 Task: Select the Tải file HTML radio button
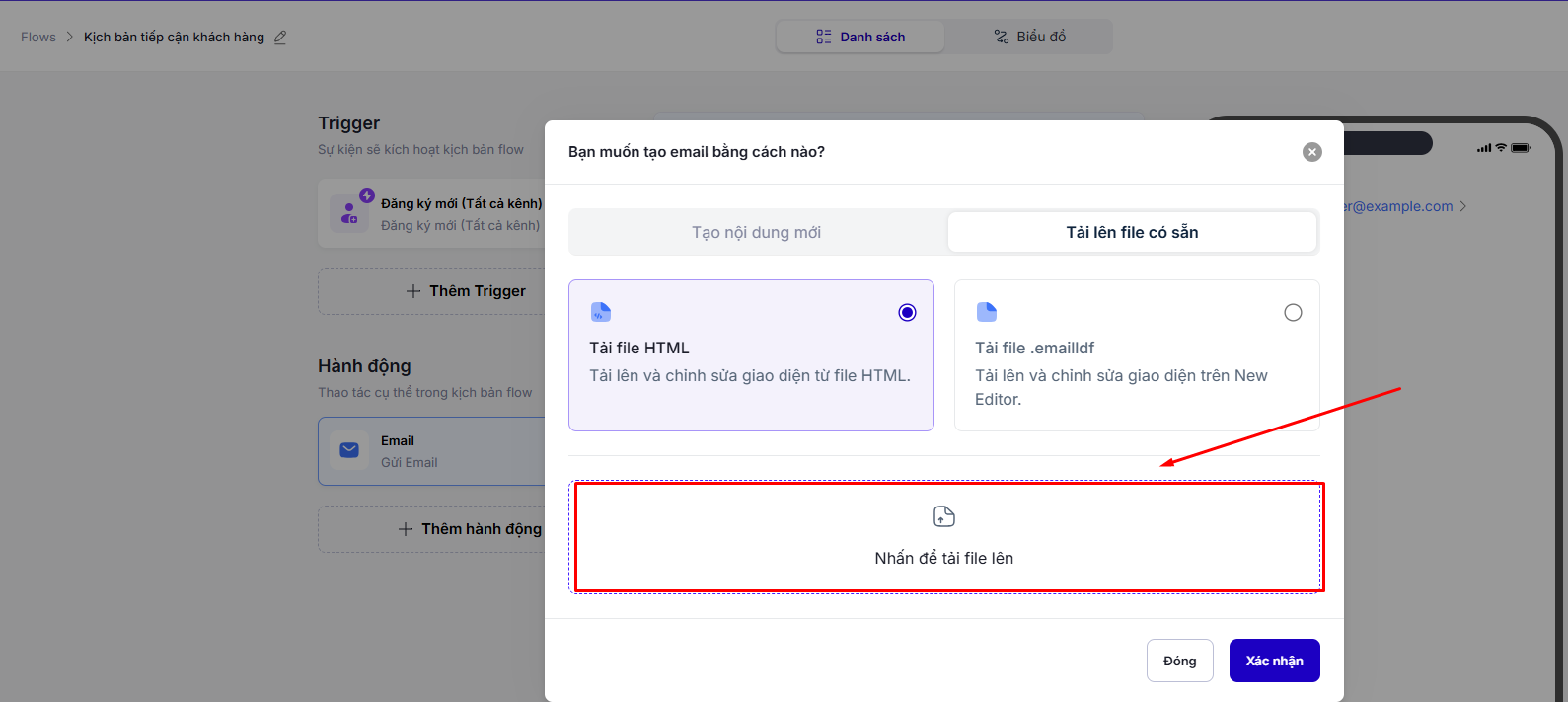[907, 313]
